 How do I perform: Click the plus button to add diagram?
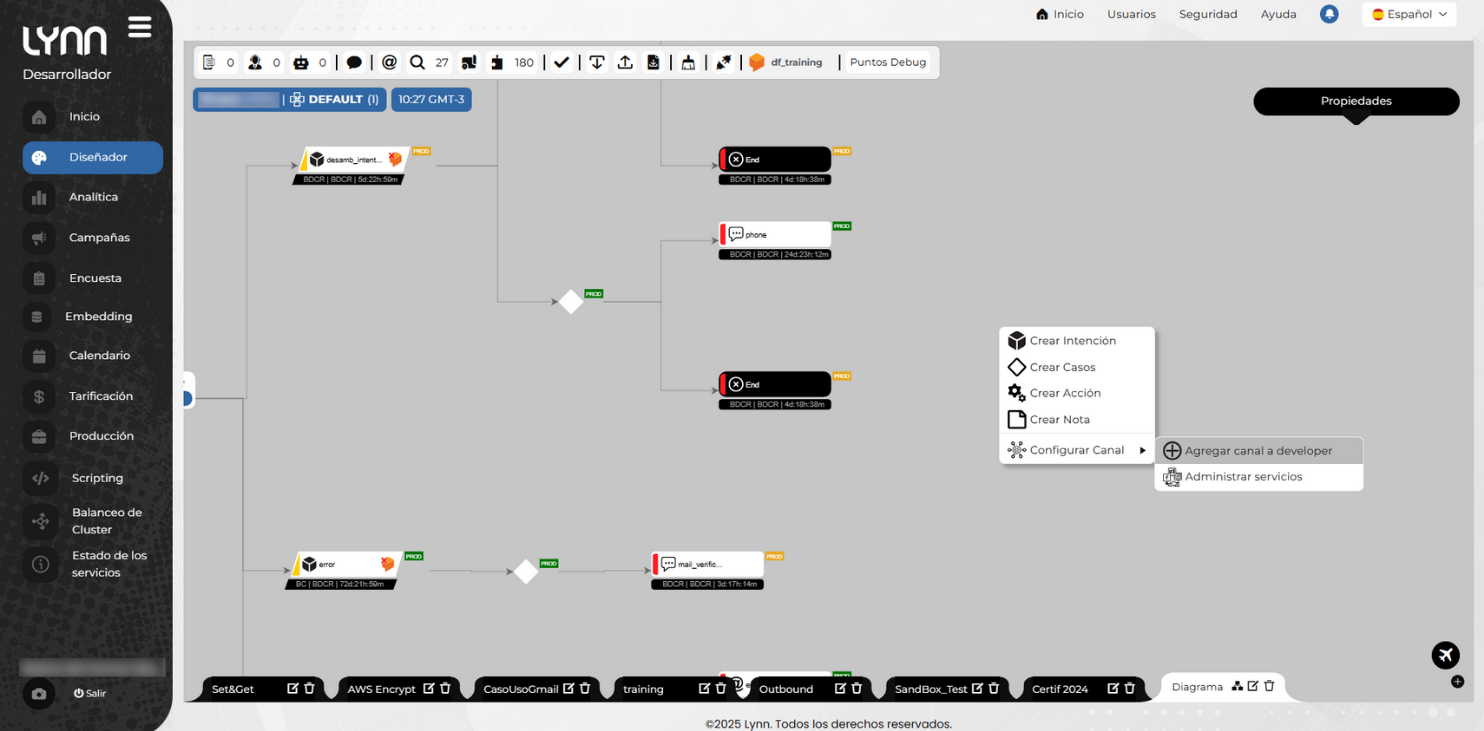point(1457,682)
